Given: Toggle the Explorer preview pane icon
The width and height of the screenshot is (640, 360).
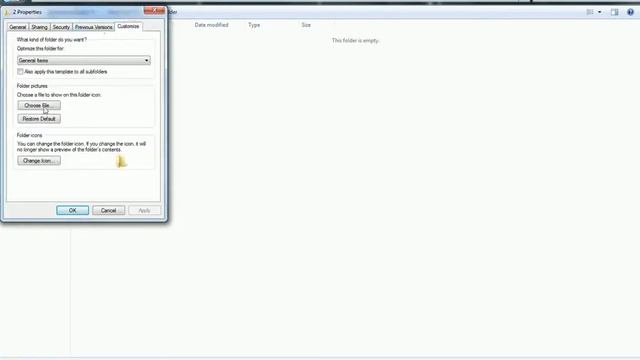Looking at the screenshot, I should (x=614, y=12).
